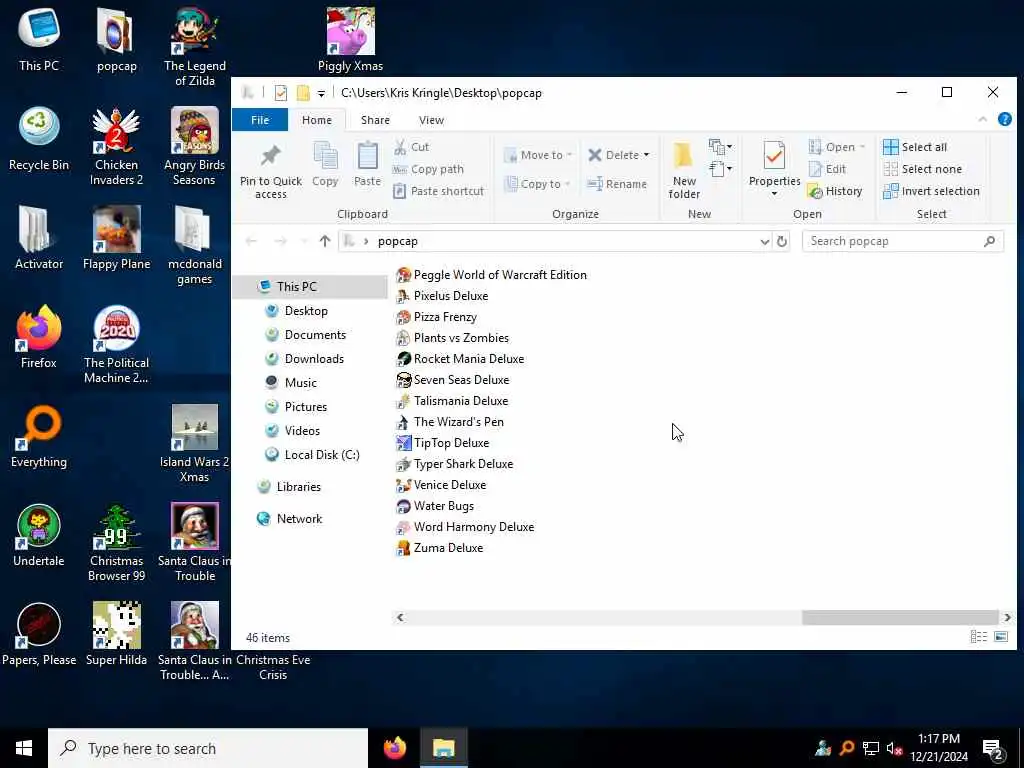Image resolution: width=1024 pixels, height=768 pixels.
Task: Open the New item dropdown
Action: click(x=720, y=146)
